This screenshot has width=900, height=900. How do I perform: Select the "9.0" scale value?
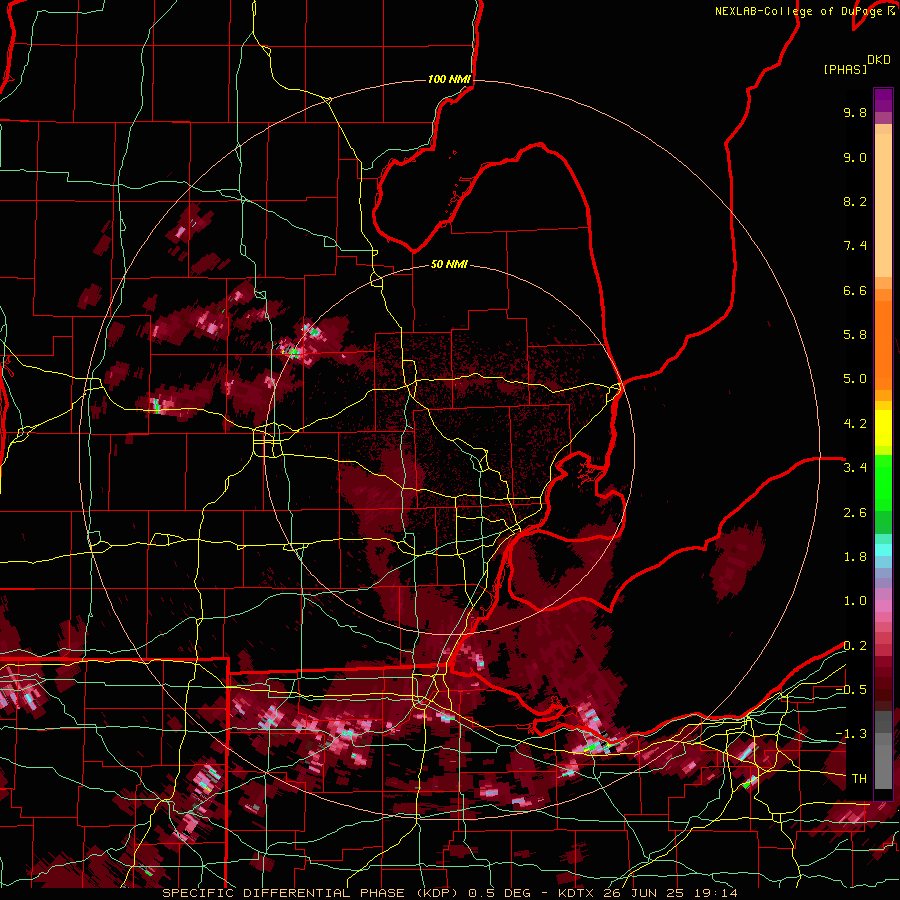coord(855,157)
